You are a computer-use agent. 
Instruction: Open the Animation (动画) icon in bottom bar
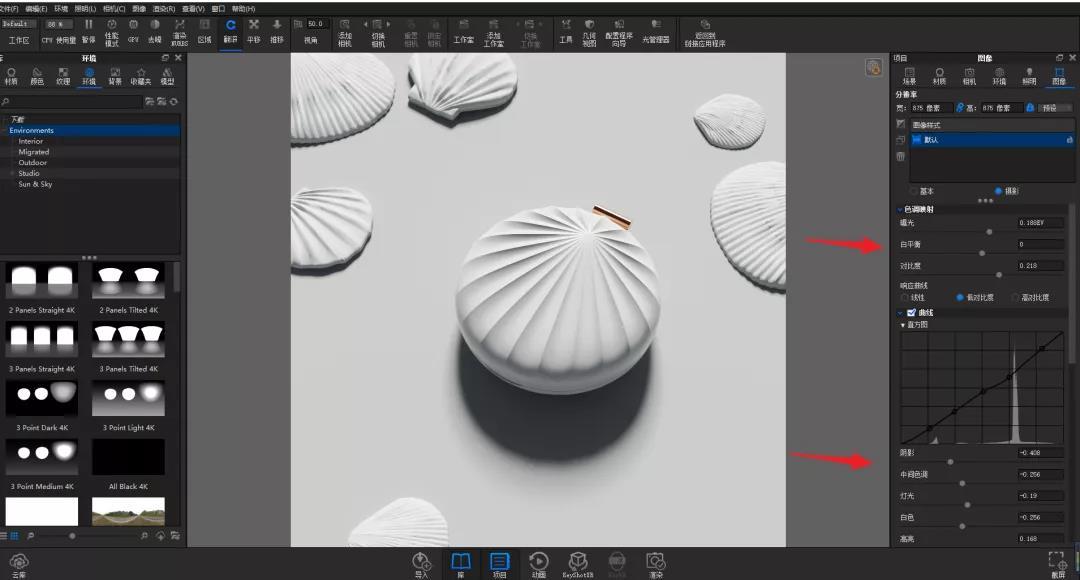(539, 564)
